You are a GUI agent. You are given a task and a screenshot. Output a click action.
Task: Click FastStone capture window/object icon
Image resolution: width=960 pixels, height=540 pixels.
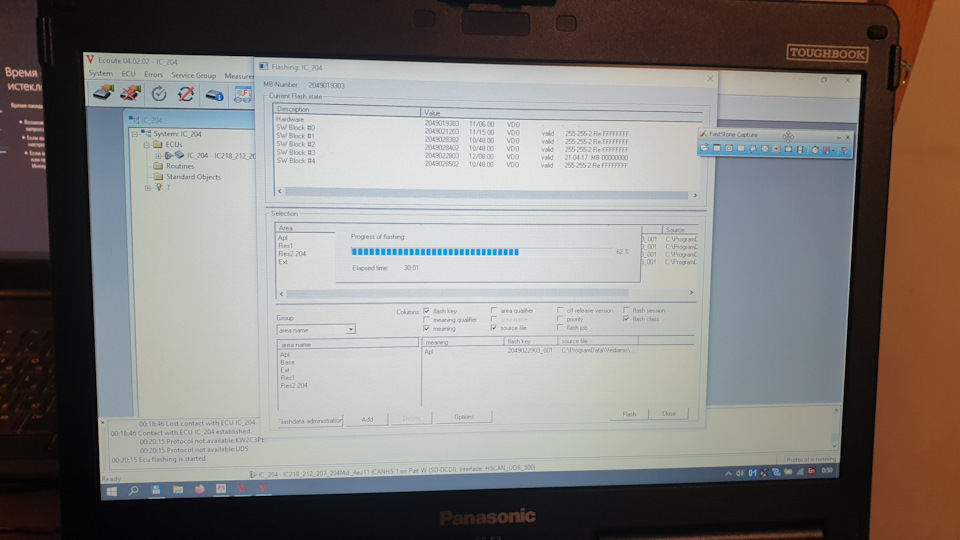click(x=729, y=148)
